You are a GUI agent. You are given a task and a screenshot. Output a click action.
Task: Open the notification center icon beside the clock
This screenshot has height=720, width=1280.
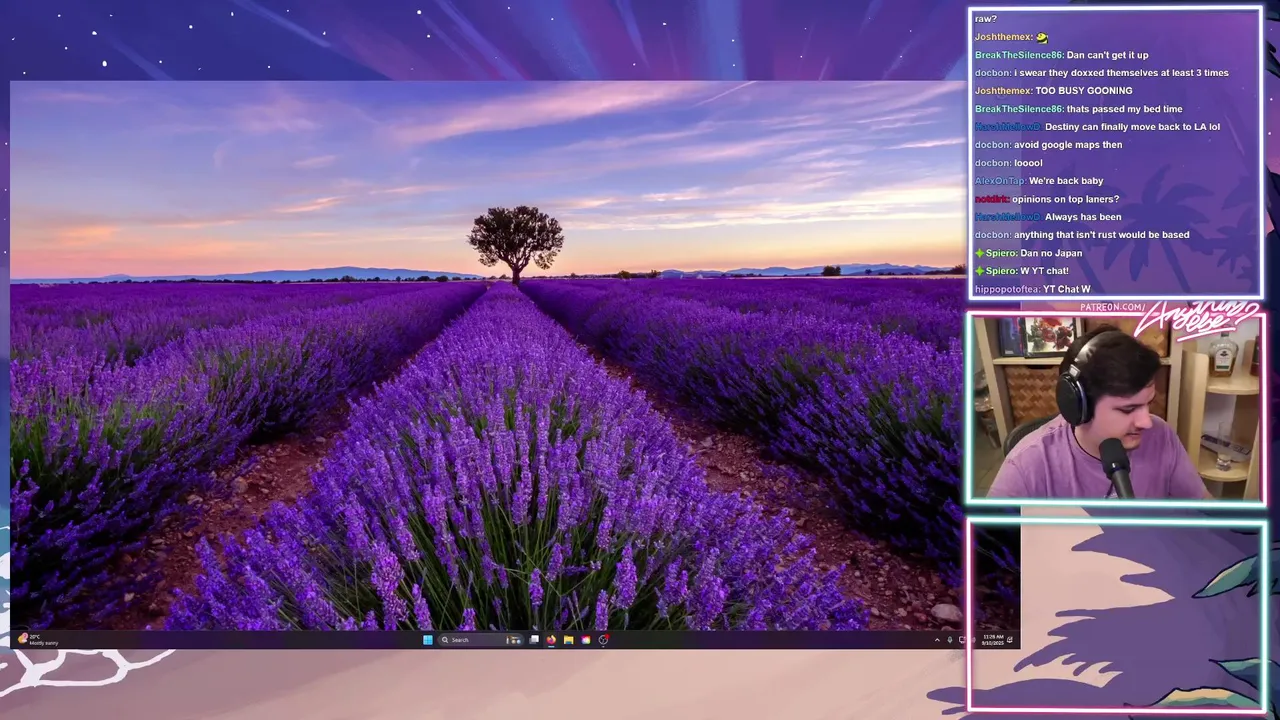click(x=1010, y=640)
